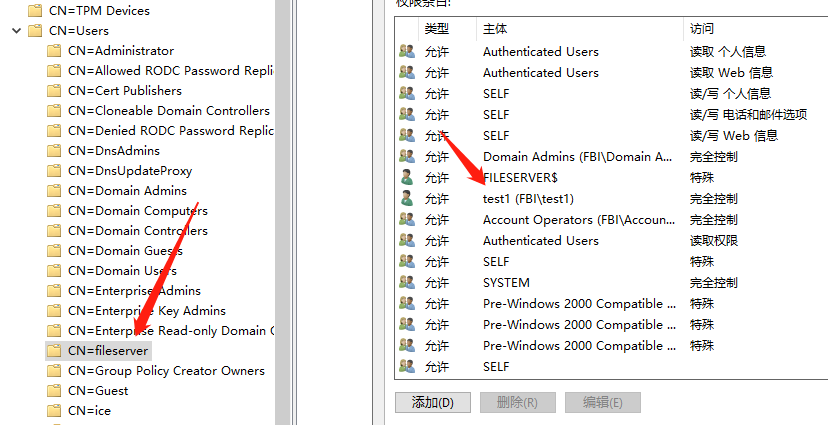Click the test1 user icon

(x=407, y=199)
